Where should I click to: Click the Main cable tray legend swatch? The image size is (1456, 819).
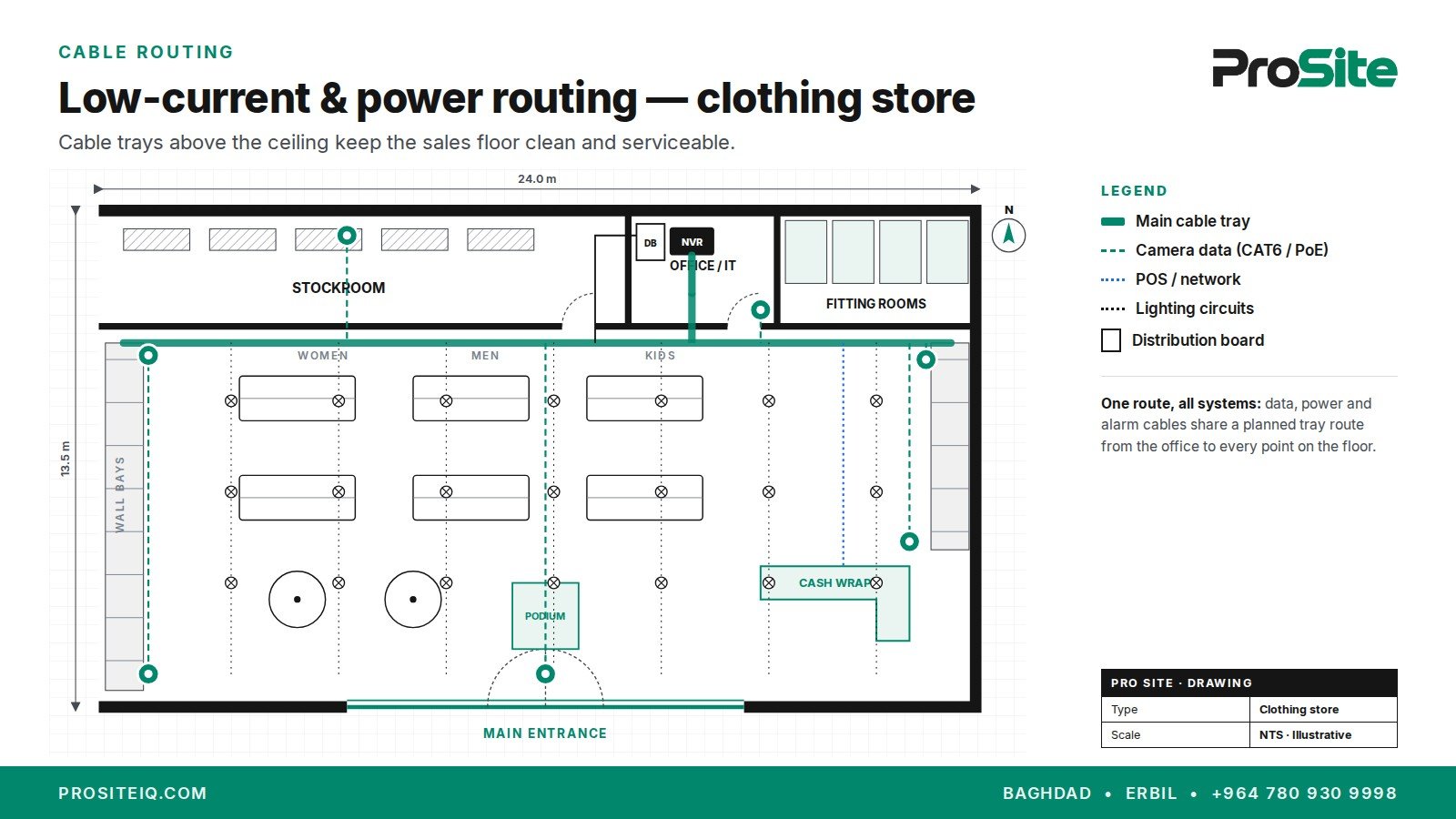[x=1113, y=221]
